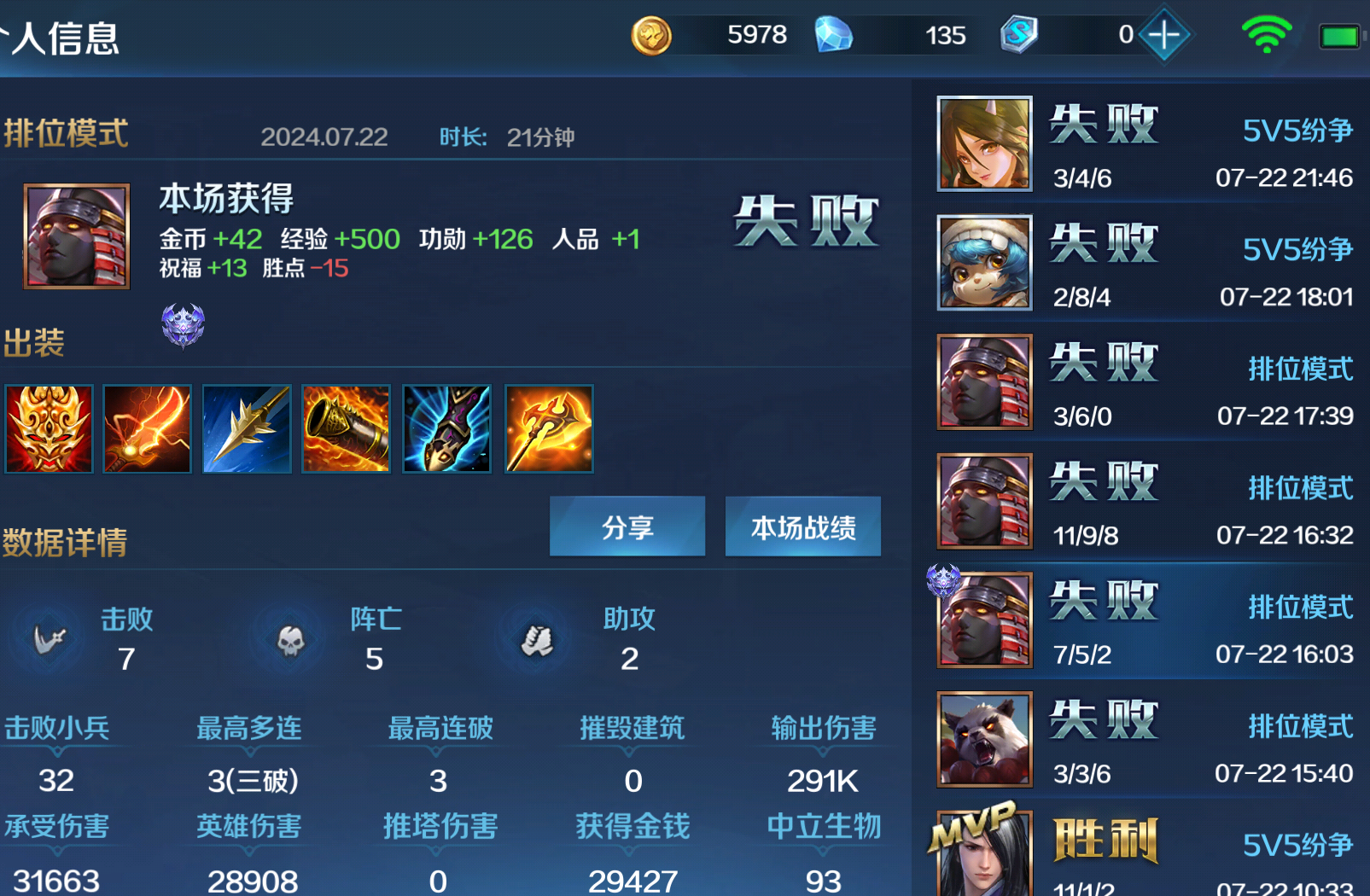Tap the hero portrait beside 本场获得

[x=77, y=236]
